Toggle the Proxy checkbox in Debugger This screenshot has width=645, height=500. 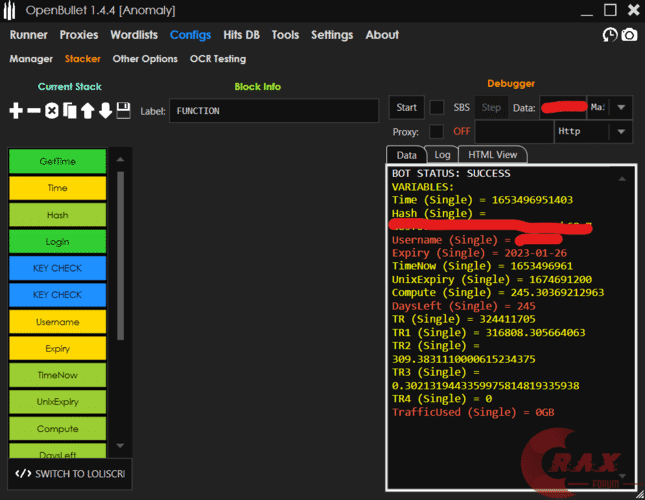coord(437,131)
